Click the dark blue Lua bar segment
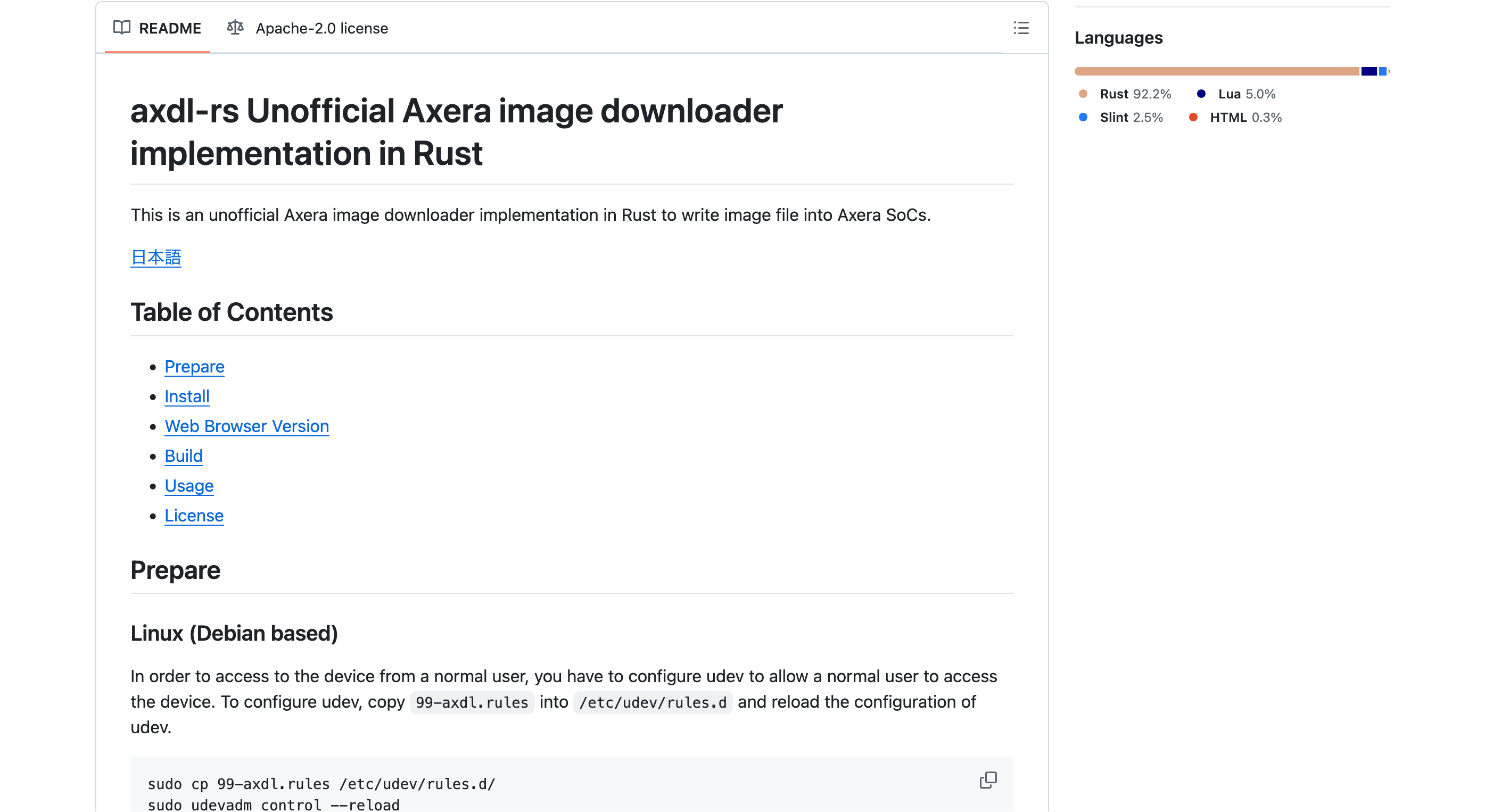This screenshot has height=812, width=1485. point(1368,71)
